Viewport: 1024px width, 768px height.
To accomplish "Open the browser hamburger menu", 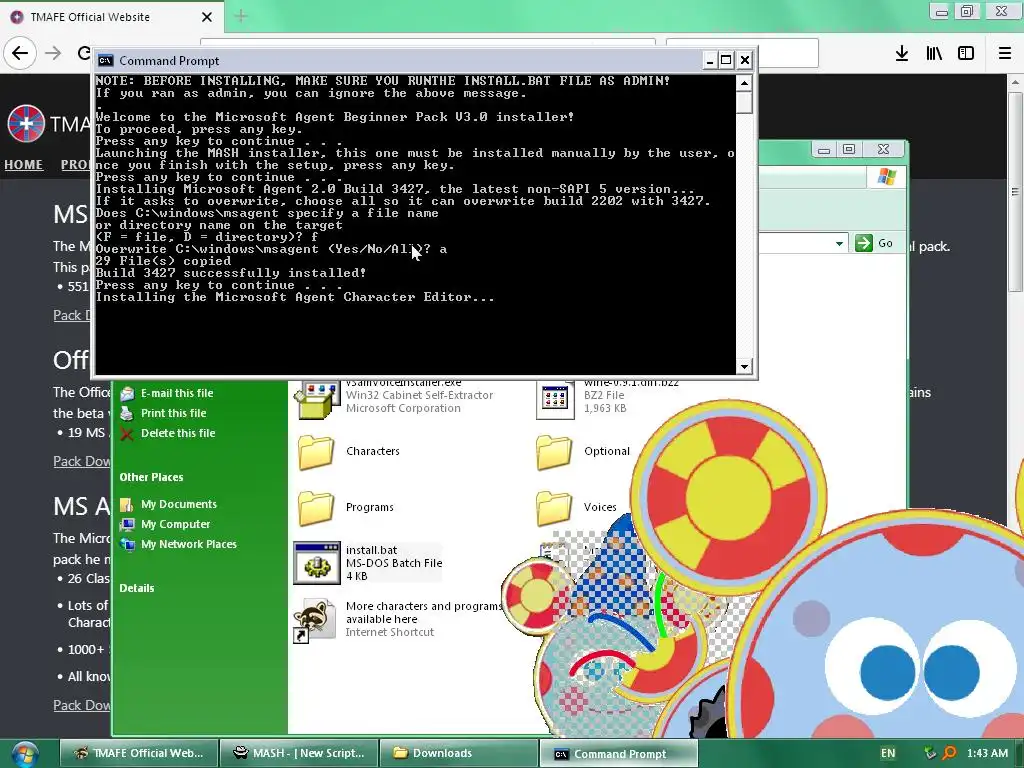I will (x=1005, y=54).
